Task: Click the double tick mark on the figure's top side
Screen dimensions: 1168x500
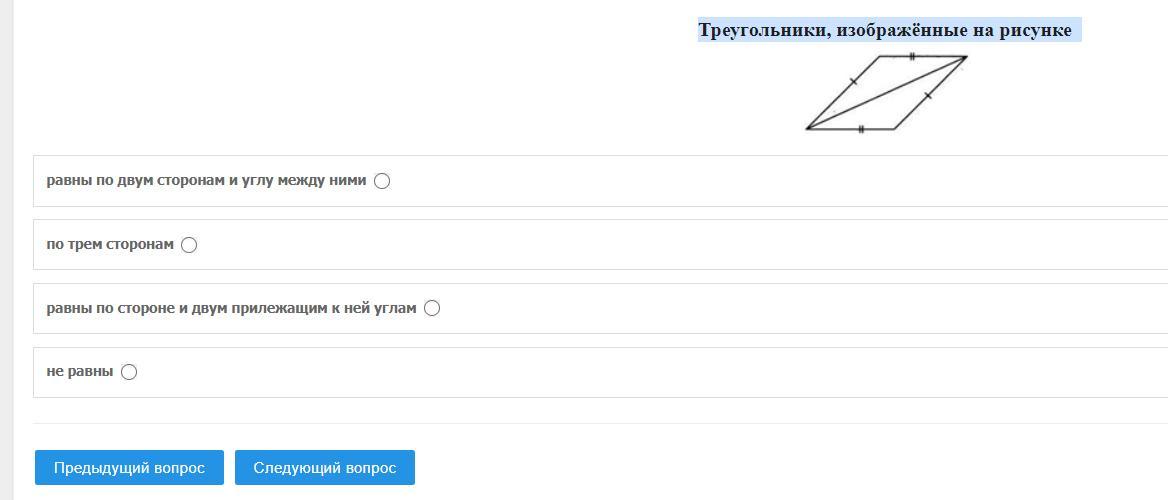Action: [x=912, y=56]
